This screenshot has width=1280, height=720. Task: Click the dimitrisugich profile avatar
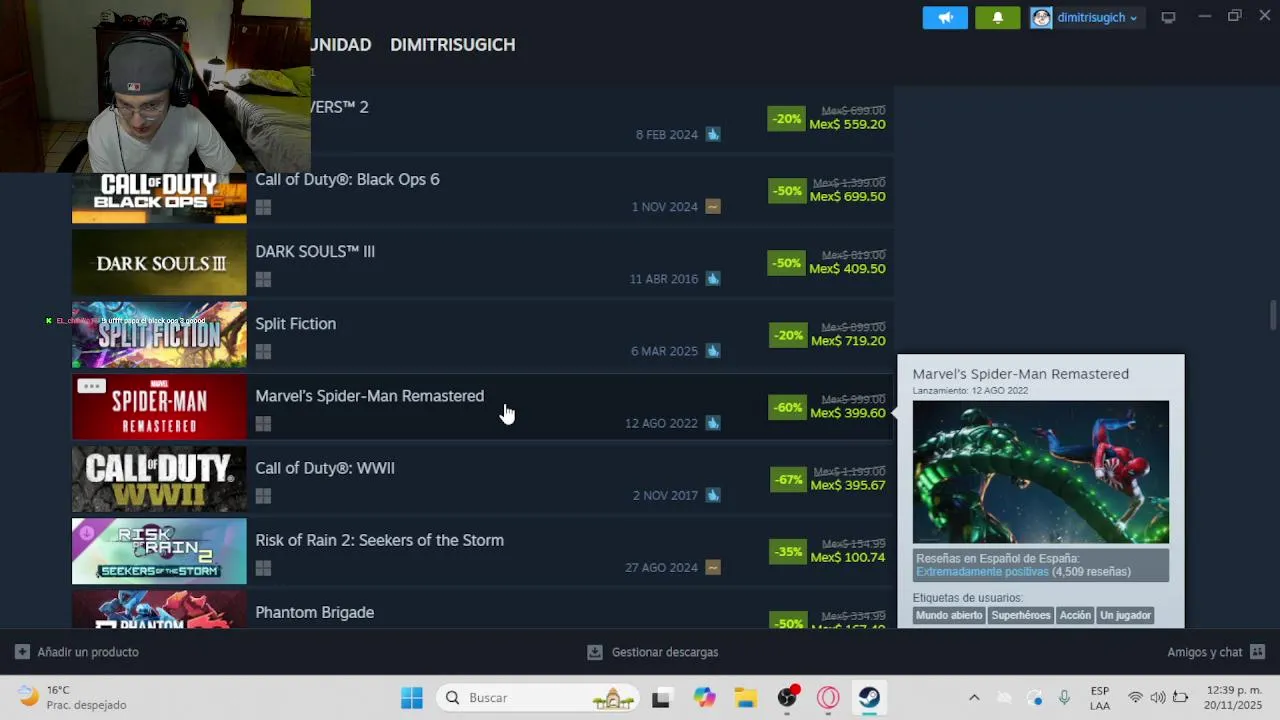coord(1041,18)
